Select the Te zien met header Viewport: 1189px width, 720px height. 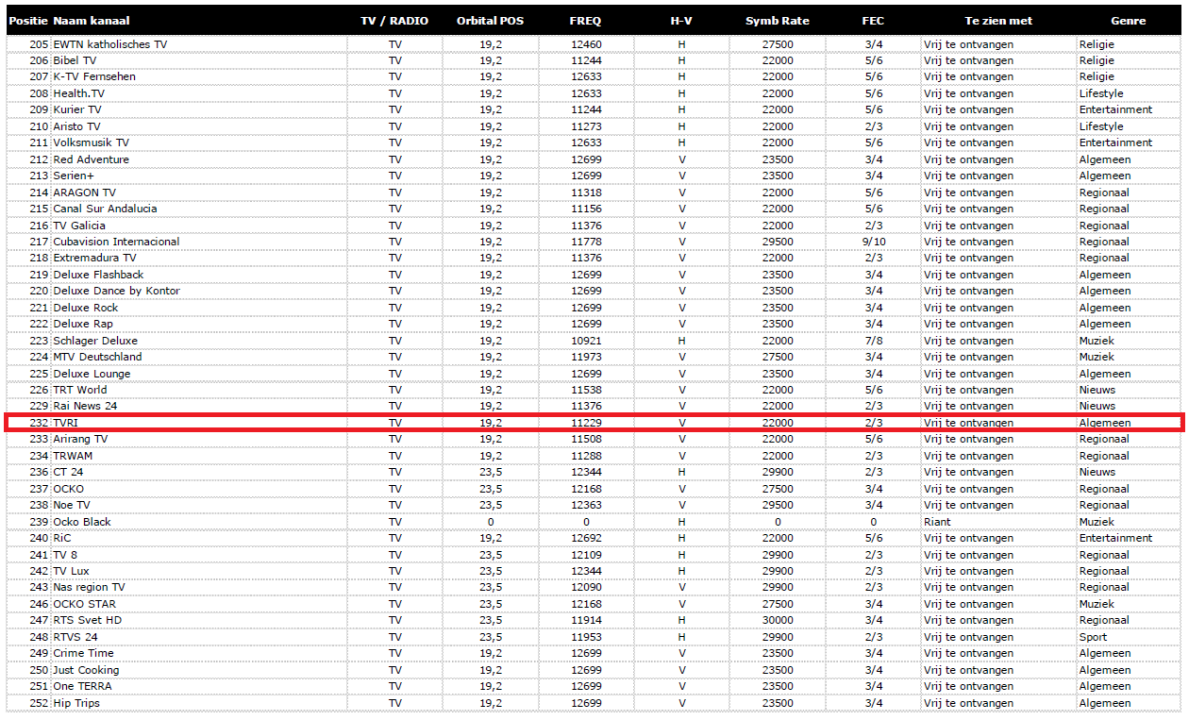998,21
